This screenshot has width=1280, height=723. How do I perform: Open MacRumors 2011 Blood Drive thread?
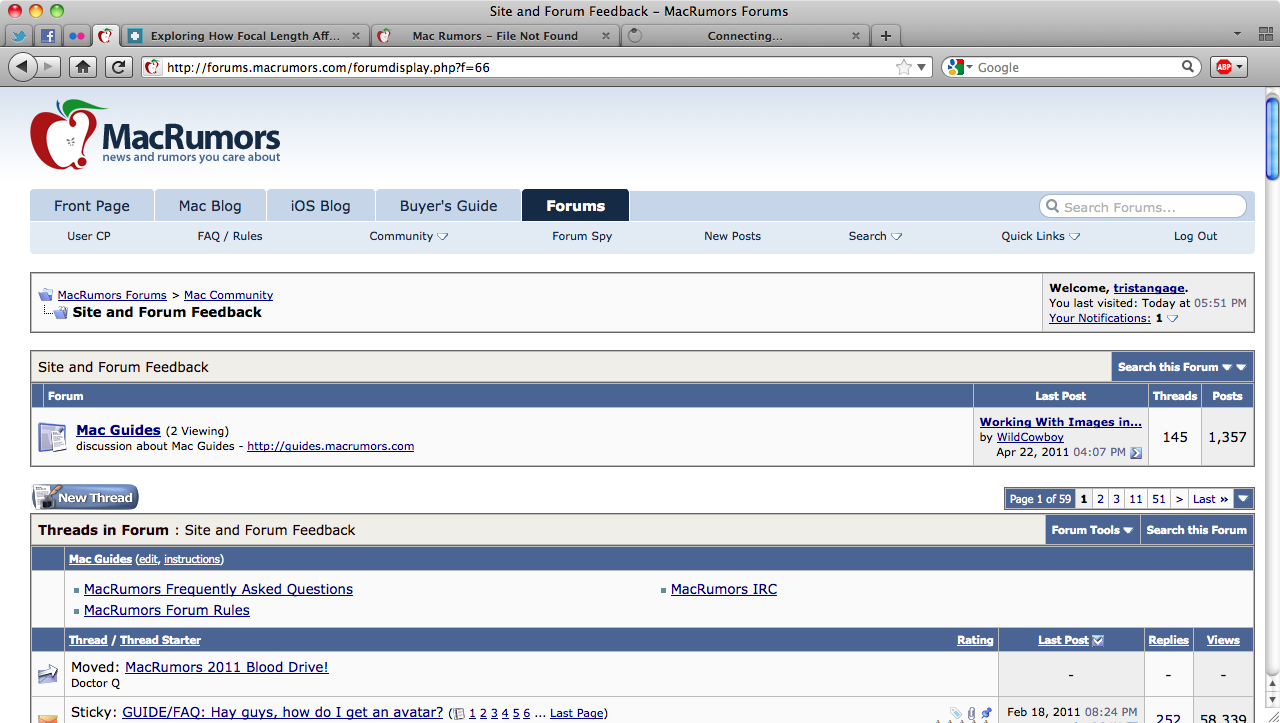point(227,667)
